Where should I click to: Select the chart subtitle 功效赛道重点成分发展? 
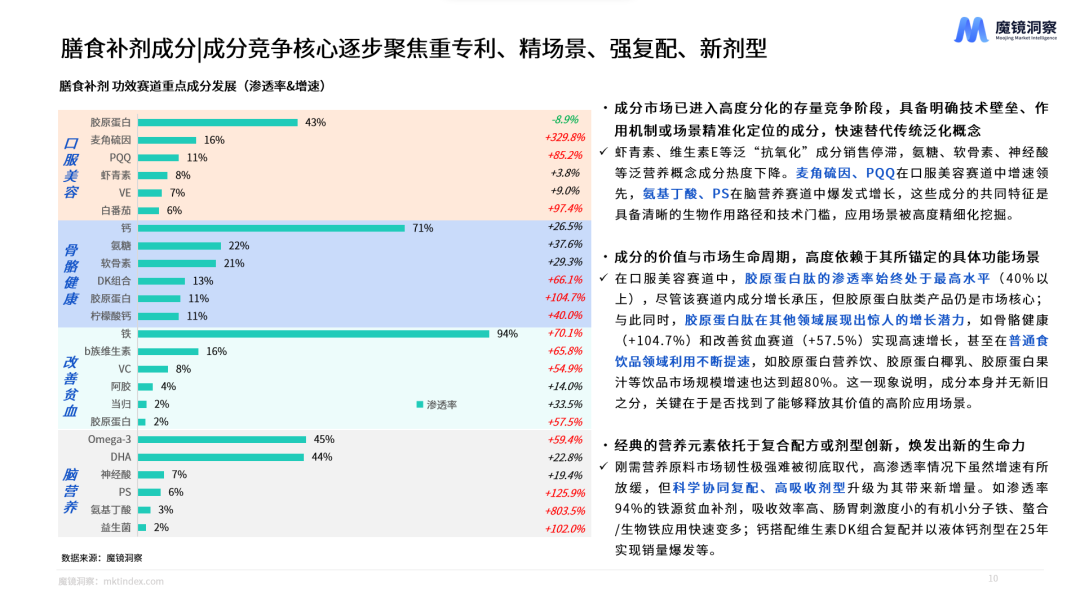coord(174,86)
